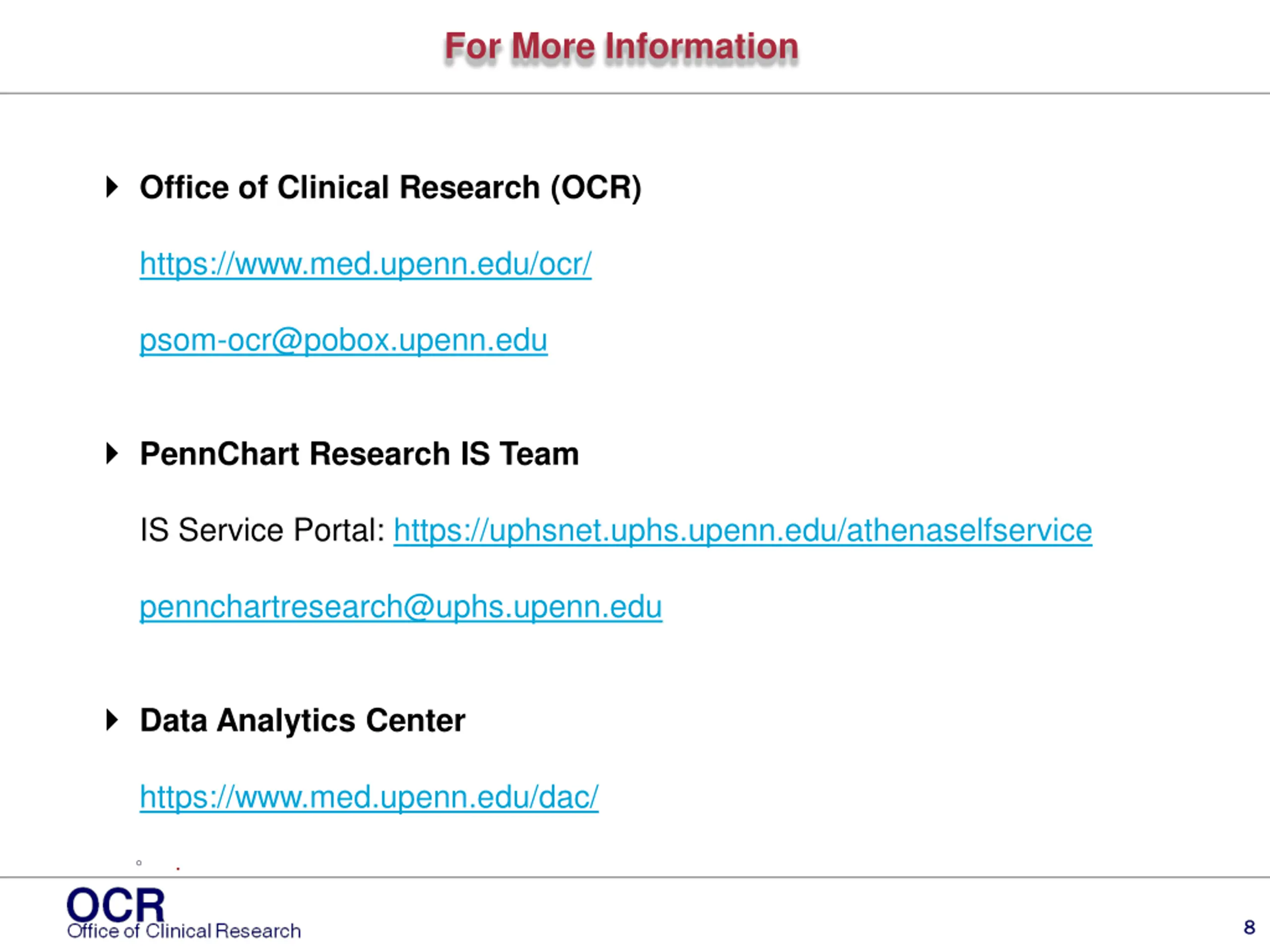Select the For More Information title

click(621, 46)
